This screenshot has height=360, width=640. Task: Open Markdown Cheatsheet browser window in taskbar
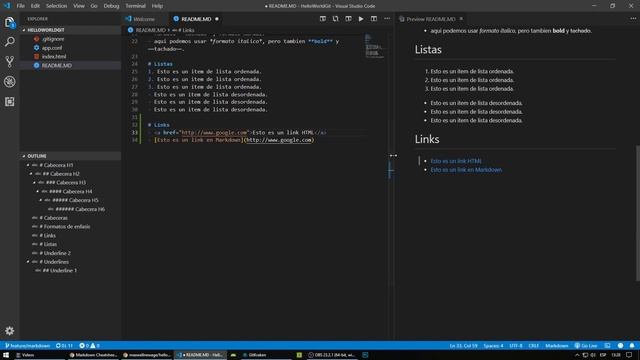93,355
